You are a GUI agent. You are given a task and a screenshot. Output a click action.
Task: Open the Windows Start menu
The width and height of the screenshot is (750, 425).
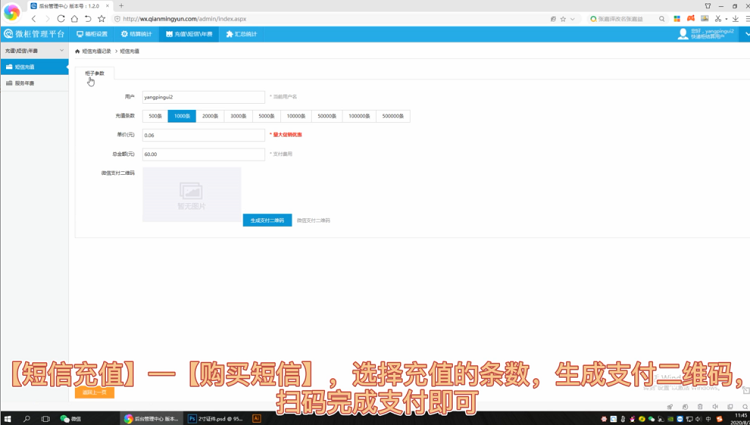[8, 419]
